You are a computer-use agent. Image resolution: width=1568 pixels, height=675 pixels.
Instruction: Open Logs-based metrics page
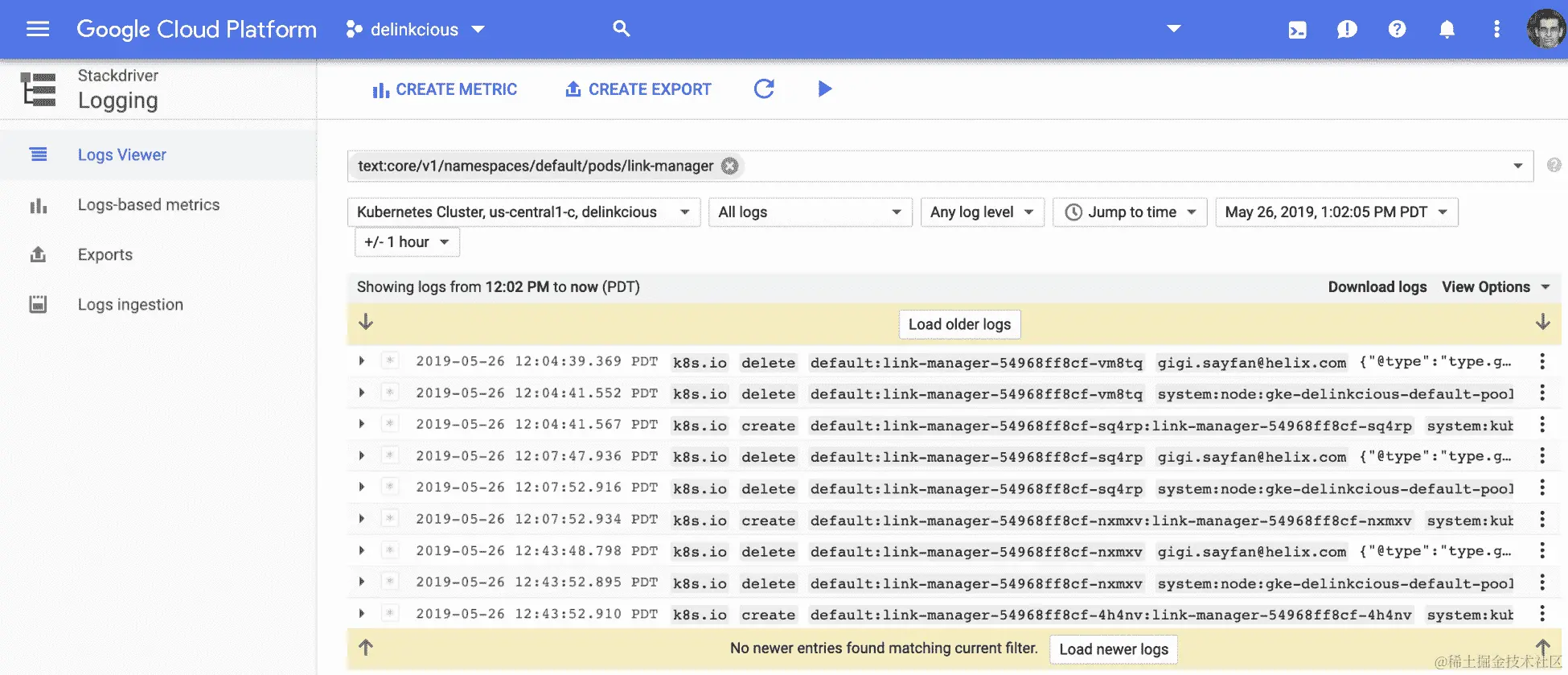(148, 205)
